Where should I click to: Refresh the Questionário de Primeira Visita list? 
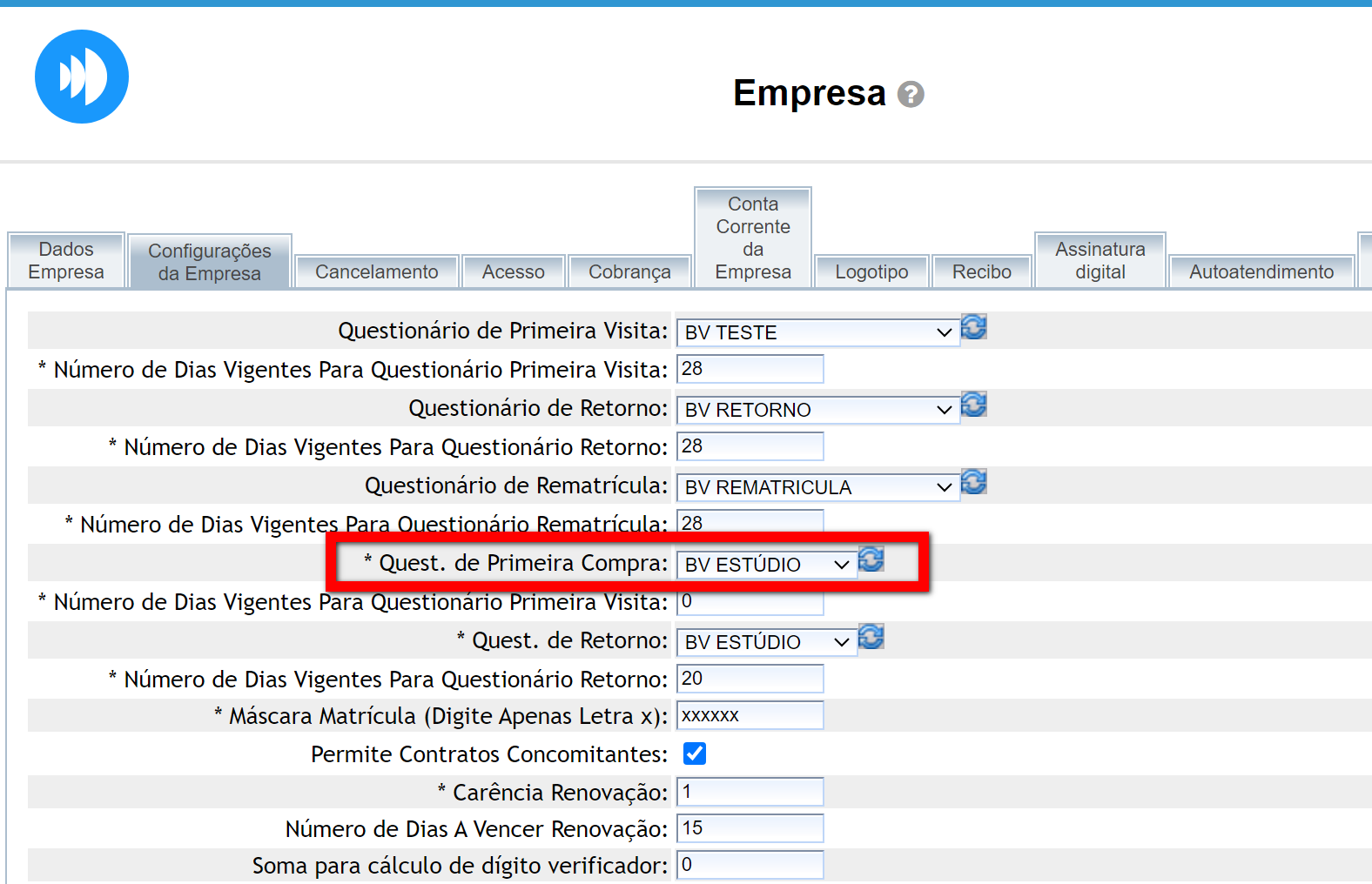point(973,327)
